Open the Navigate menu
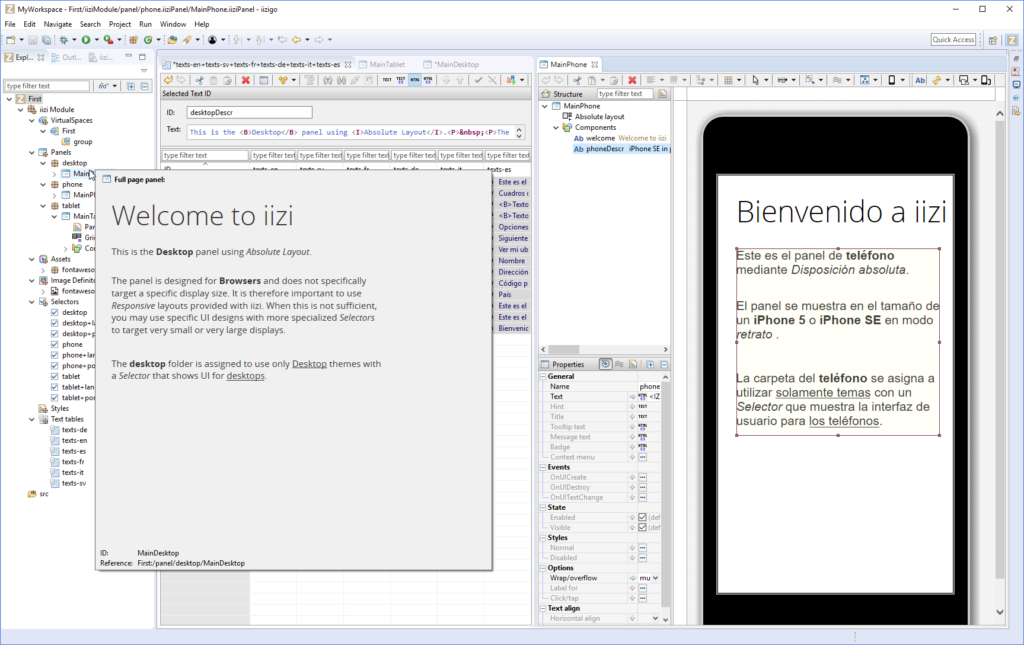The width and height of the screenshot is (1024, 645). point(57,23)
